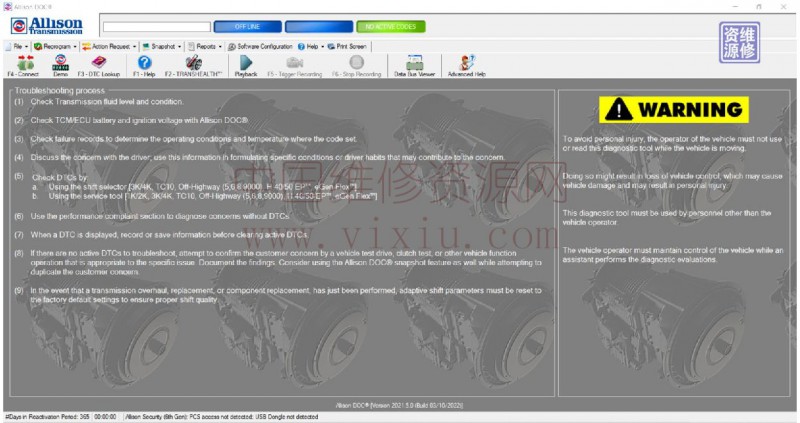Viewport: 800px width, 423px height.
Task: Click 'To avoid personal injury' warning text
Action: [x=672, y=143]
